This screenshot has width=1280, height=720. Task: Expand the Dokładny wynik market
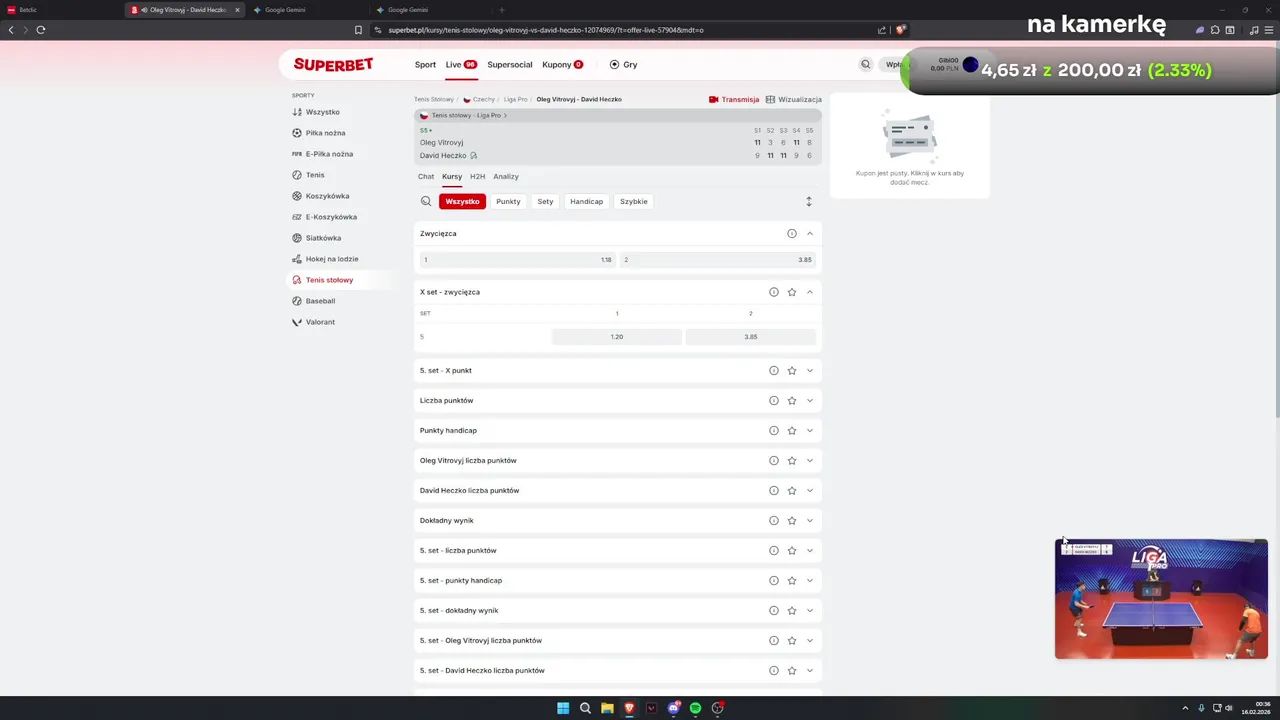[810, 521]
